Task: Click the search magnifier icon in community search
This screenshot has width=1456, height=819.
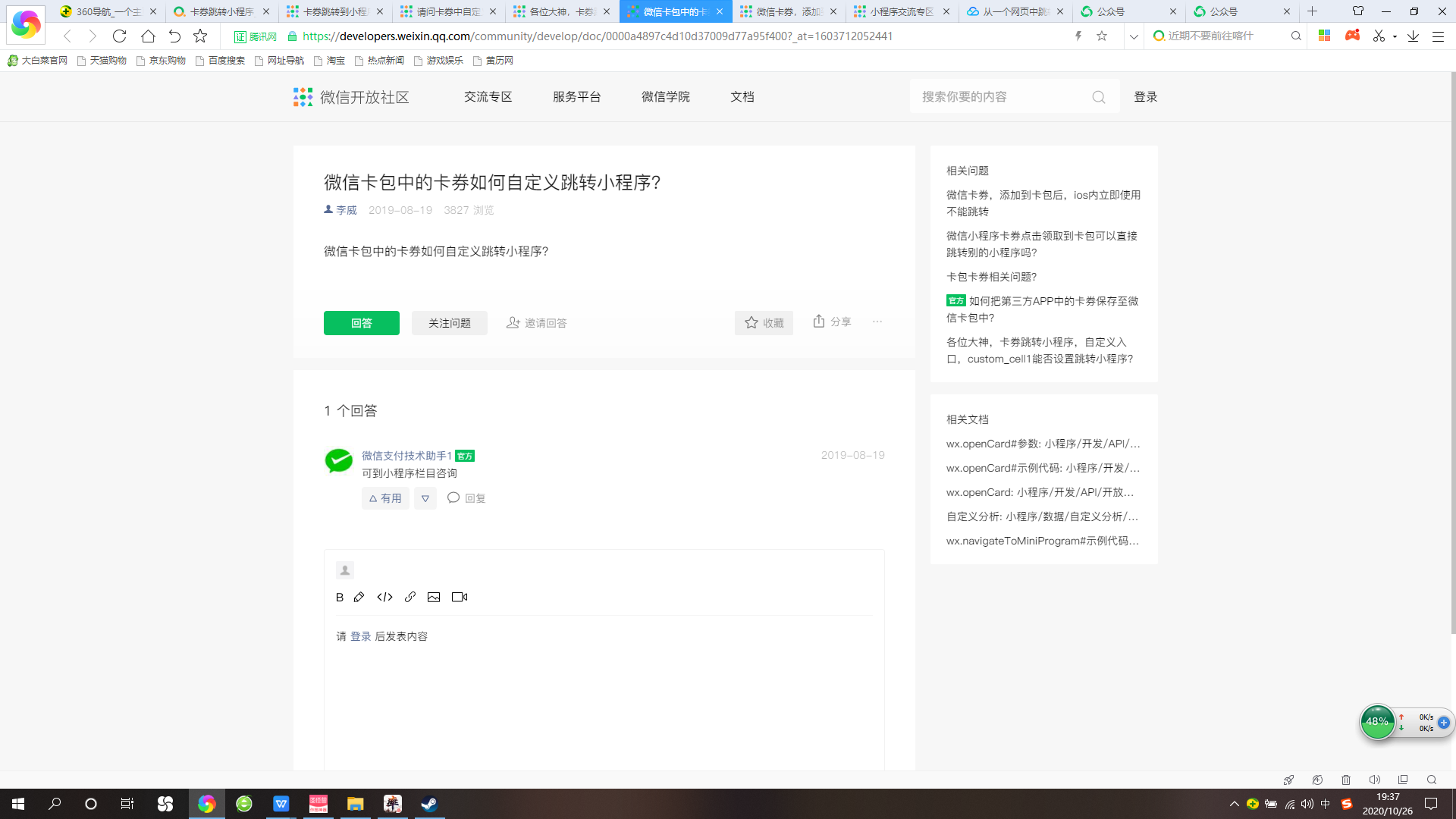Action: tap(1098, 97)
